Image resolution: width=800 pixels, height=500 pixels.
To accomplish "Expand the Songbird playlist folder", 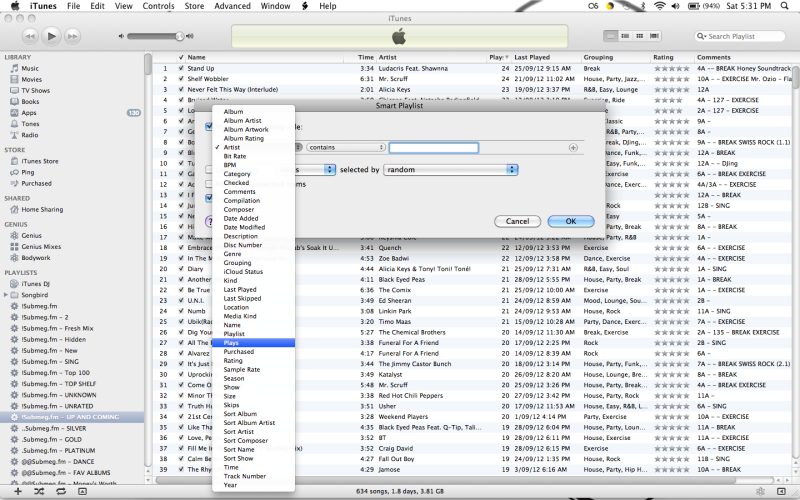I will (x=6, y=295).
